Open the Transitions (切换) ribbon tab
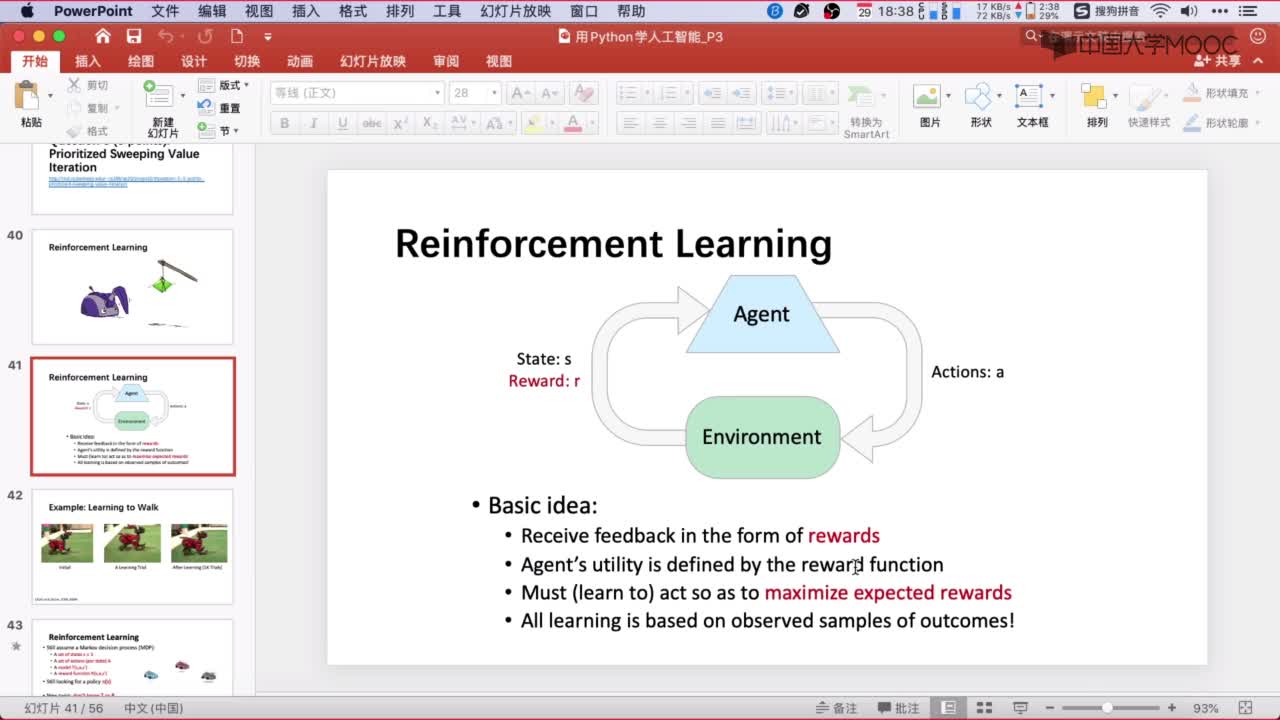This screenshot has width=1280, height=720. point(247,61)
